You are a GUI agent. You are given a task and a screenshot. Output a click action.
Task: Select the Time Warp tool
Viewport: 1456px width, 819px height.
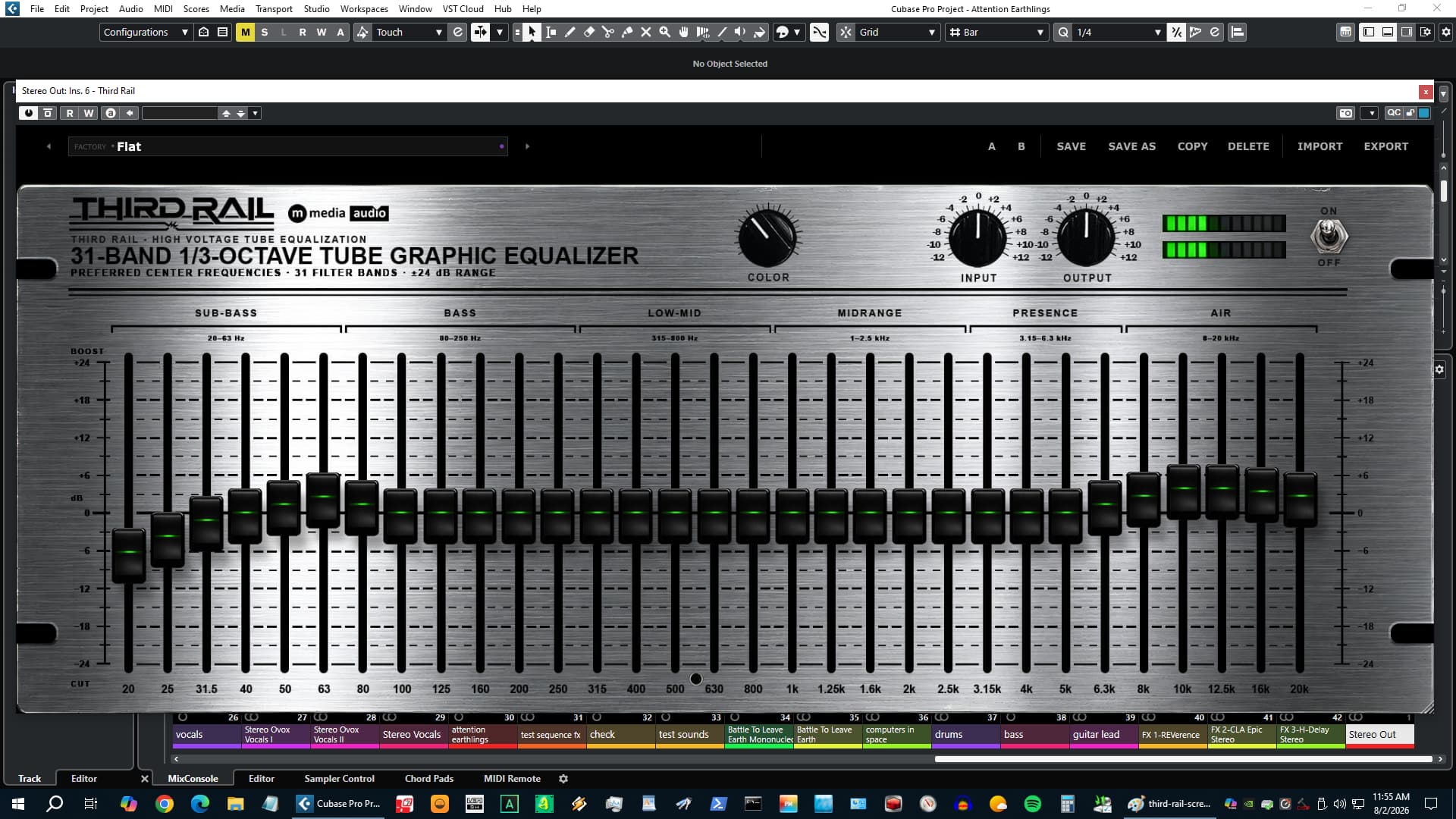[703, 32]
